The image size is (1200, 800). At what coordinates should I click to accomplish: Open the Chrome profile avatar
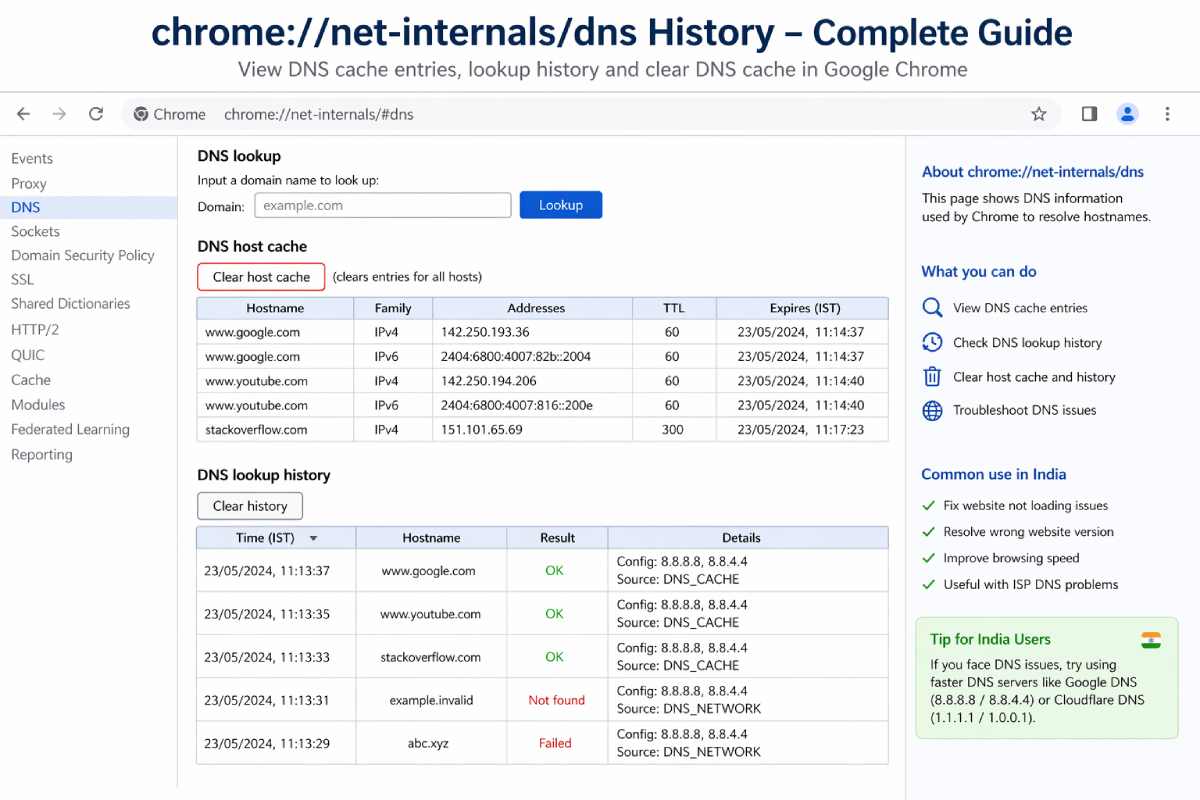click(1128, 114)
